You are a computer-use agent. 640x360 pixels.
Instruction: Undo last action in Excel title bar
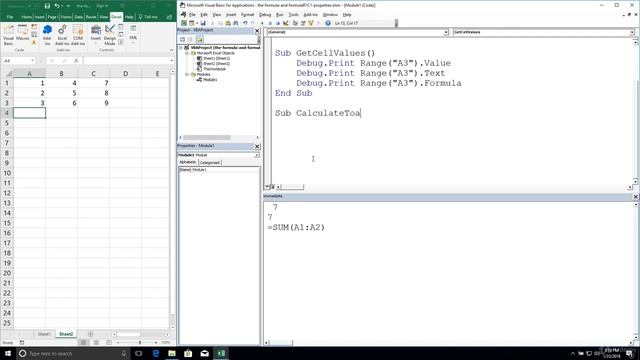pyautogui.click(x=57, y=6)
